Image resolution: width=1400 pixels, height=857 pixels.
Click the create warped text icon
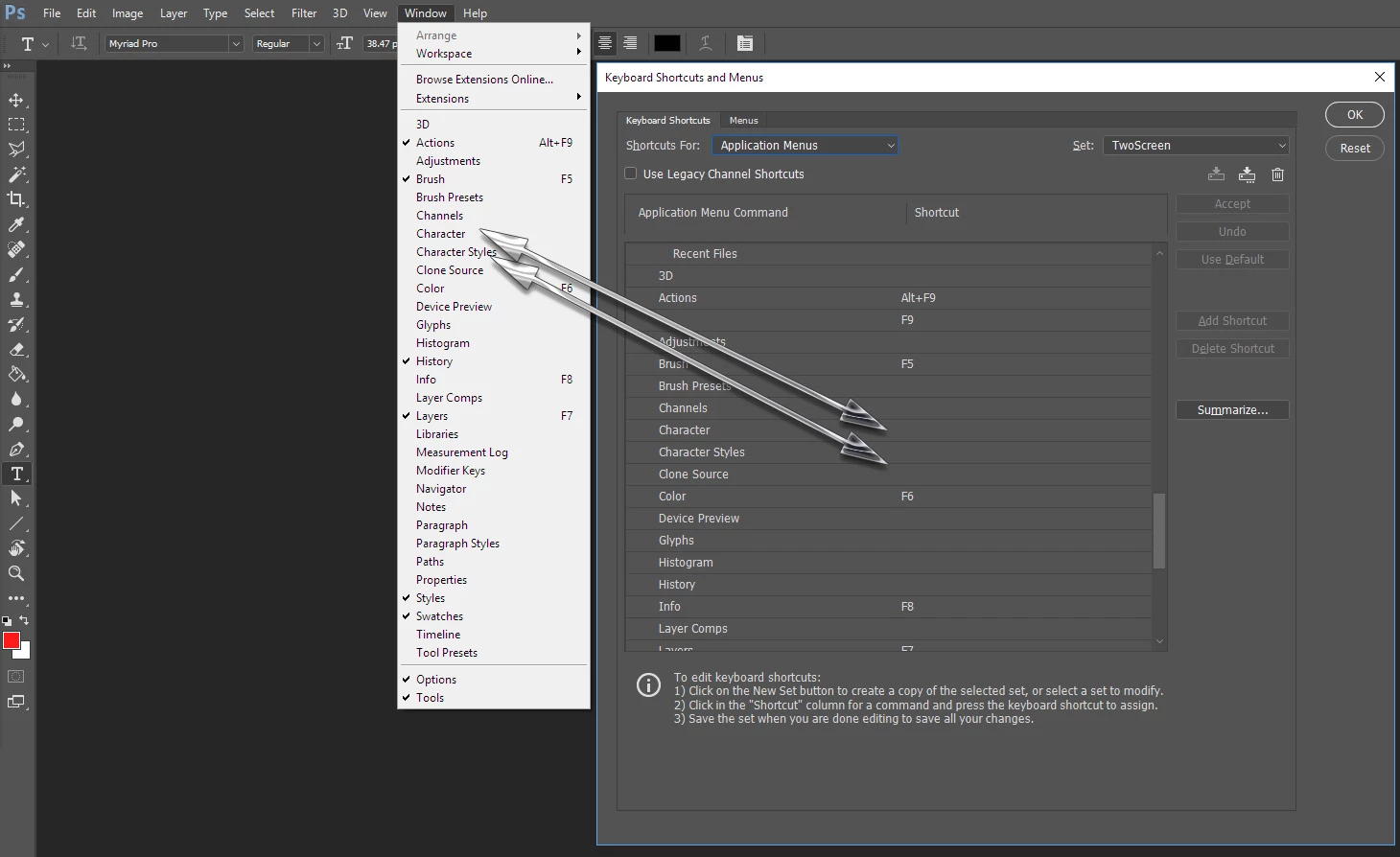[705, 43]
